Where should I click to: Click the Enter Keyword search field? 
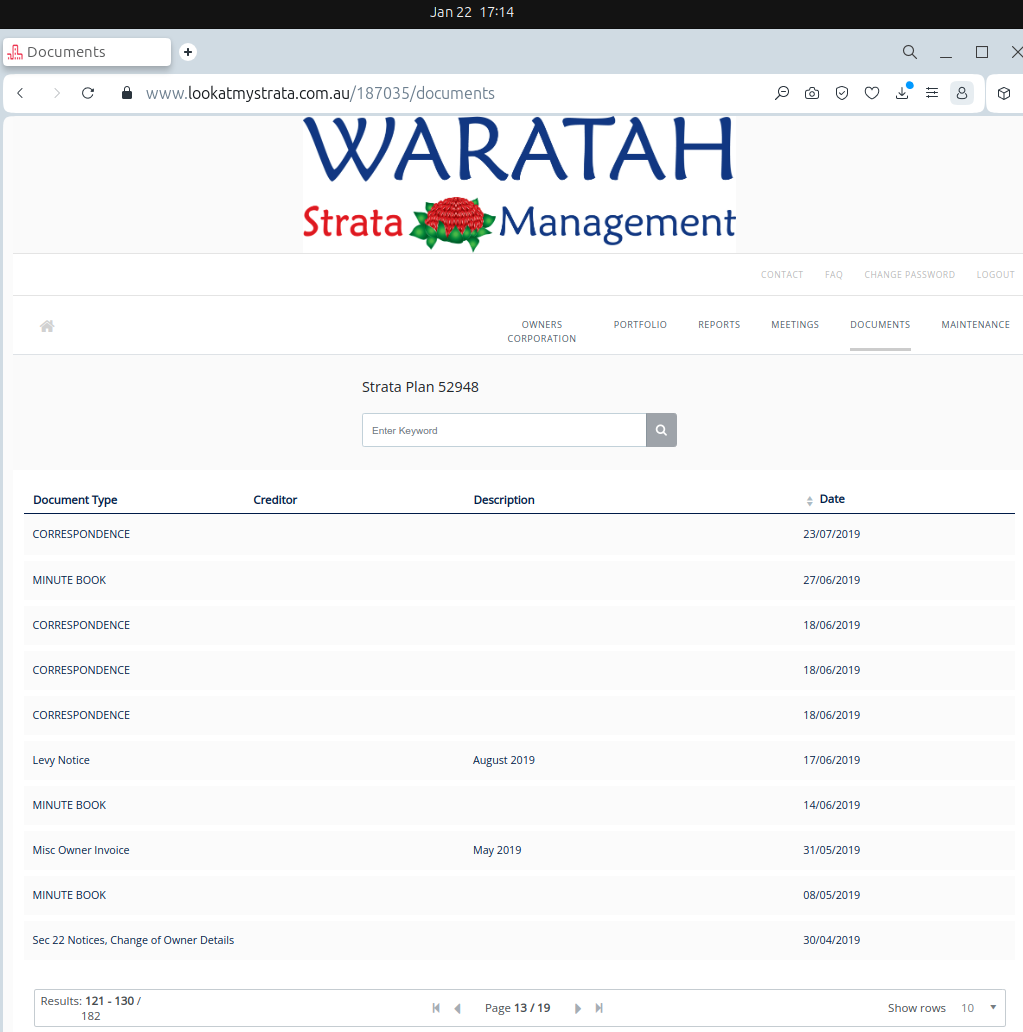[x=504, y=430]
